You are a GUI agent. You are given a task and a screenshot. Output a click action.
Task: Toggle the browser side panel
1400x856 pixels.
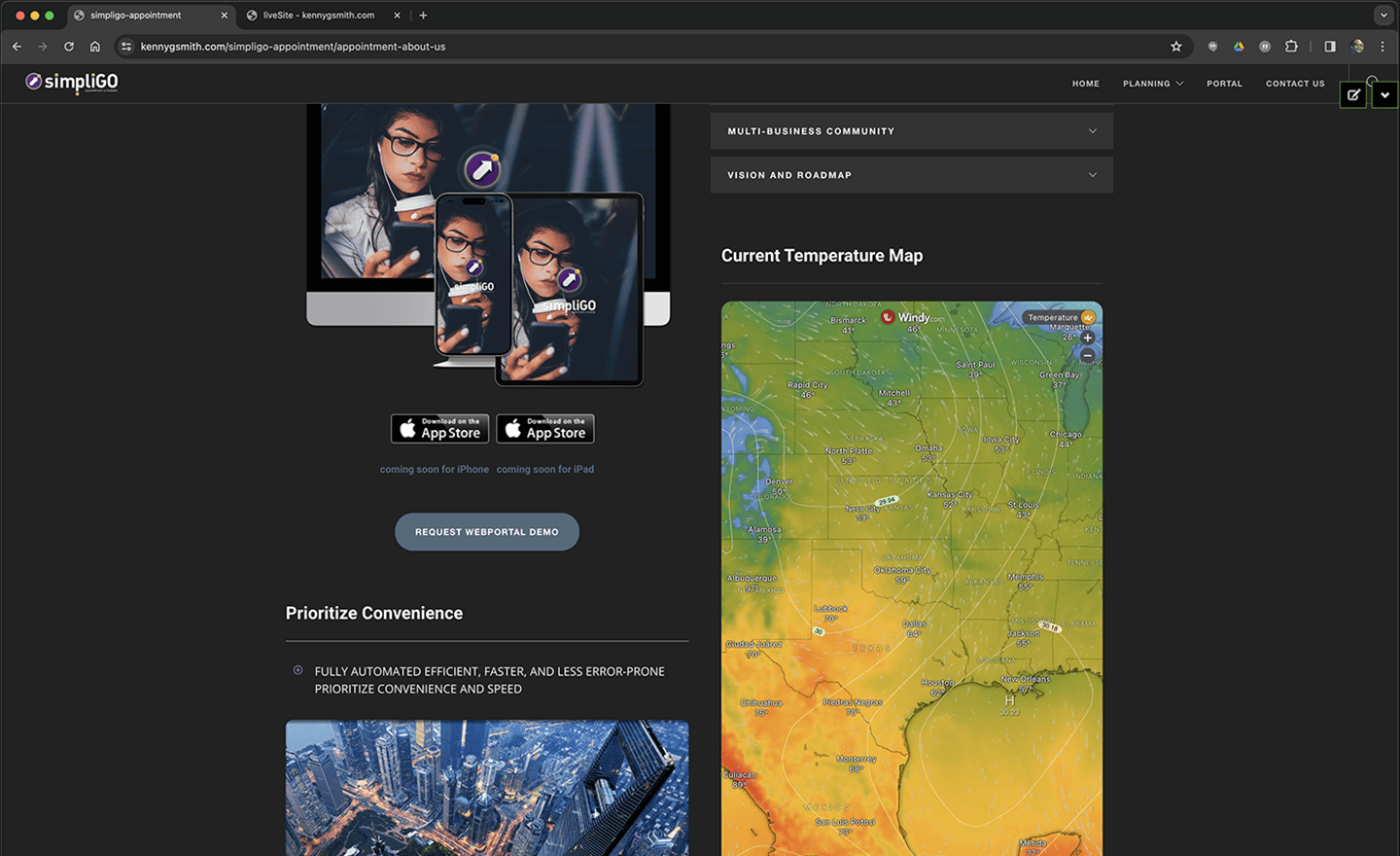[x=1330, y=46]
